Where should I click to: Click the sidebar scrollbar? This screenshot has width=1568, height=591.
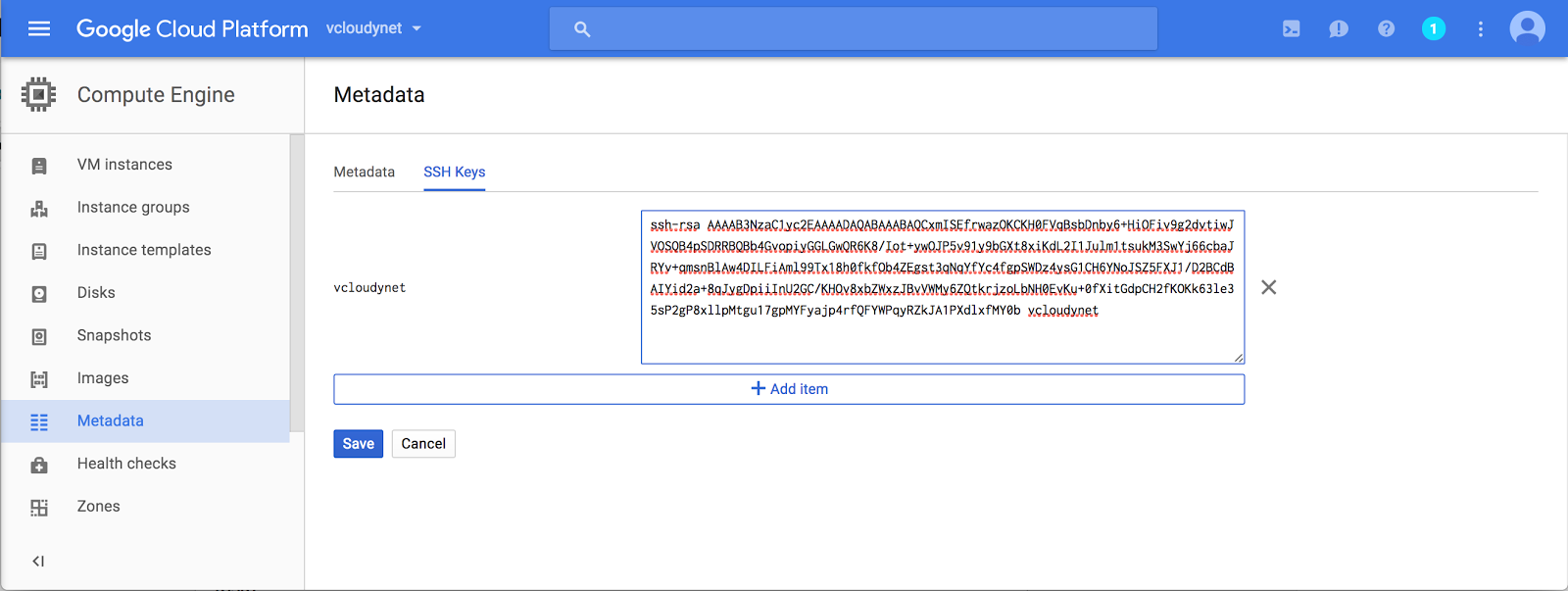pyautogui.click(x=297, y=283)
